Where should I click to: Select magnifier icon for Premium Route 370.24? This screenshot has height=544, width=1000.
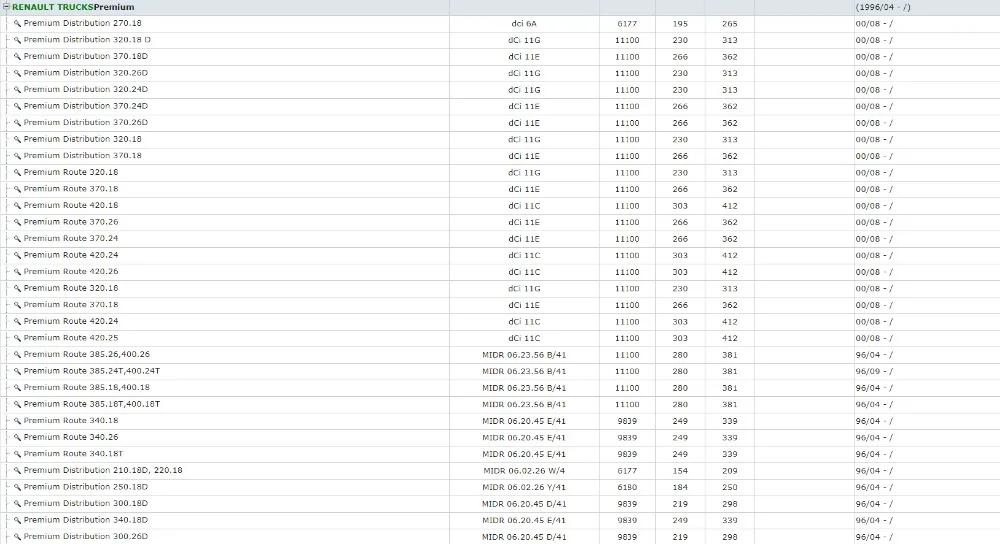pyautogui.click(x=17, y=239)
